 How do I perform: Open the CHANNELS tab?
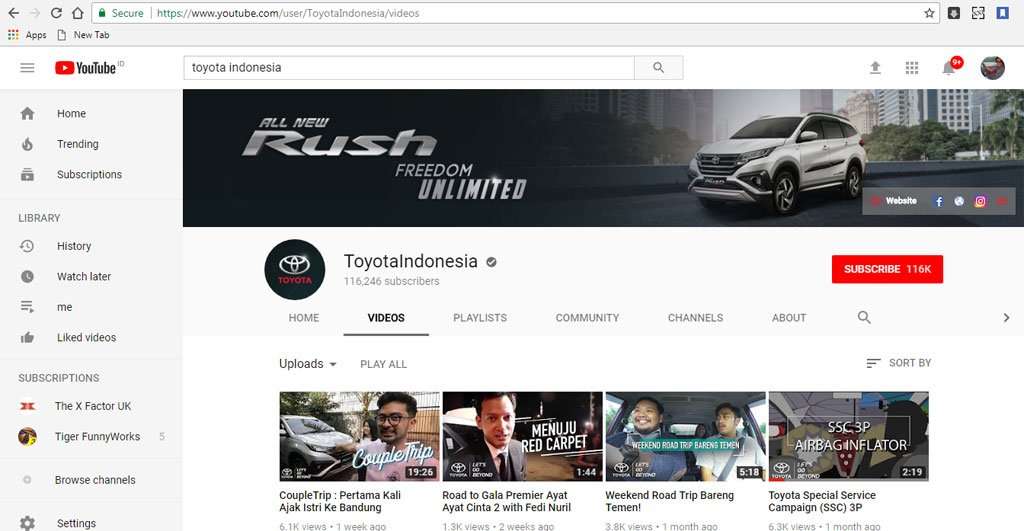[696, 317]
